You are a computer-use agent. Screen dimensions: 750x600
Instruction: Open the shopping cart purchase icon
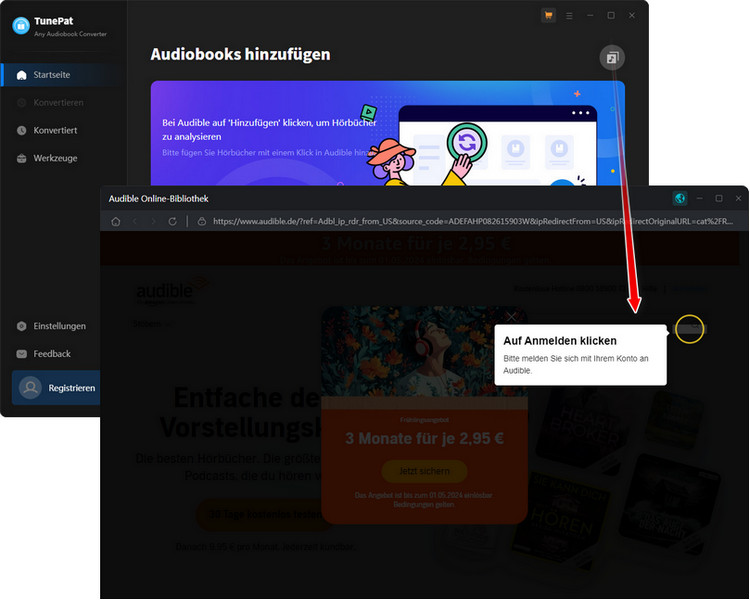[x=548, y=16]
